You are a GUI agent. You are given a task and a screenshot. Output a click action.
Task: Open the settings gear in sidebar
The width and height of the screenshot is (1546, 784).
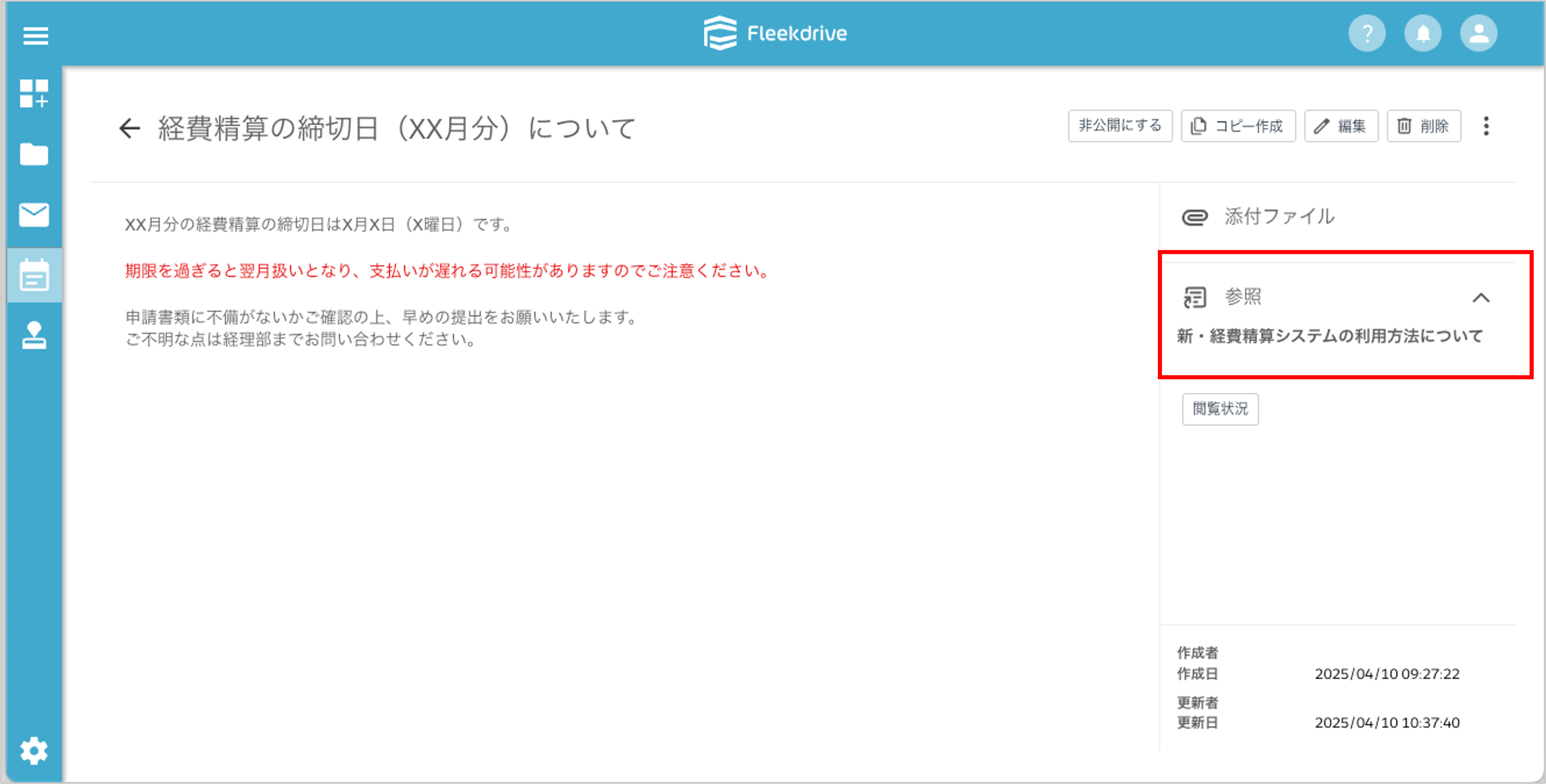pos(34,750)
